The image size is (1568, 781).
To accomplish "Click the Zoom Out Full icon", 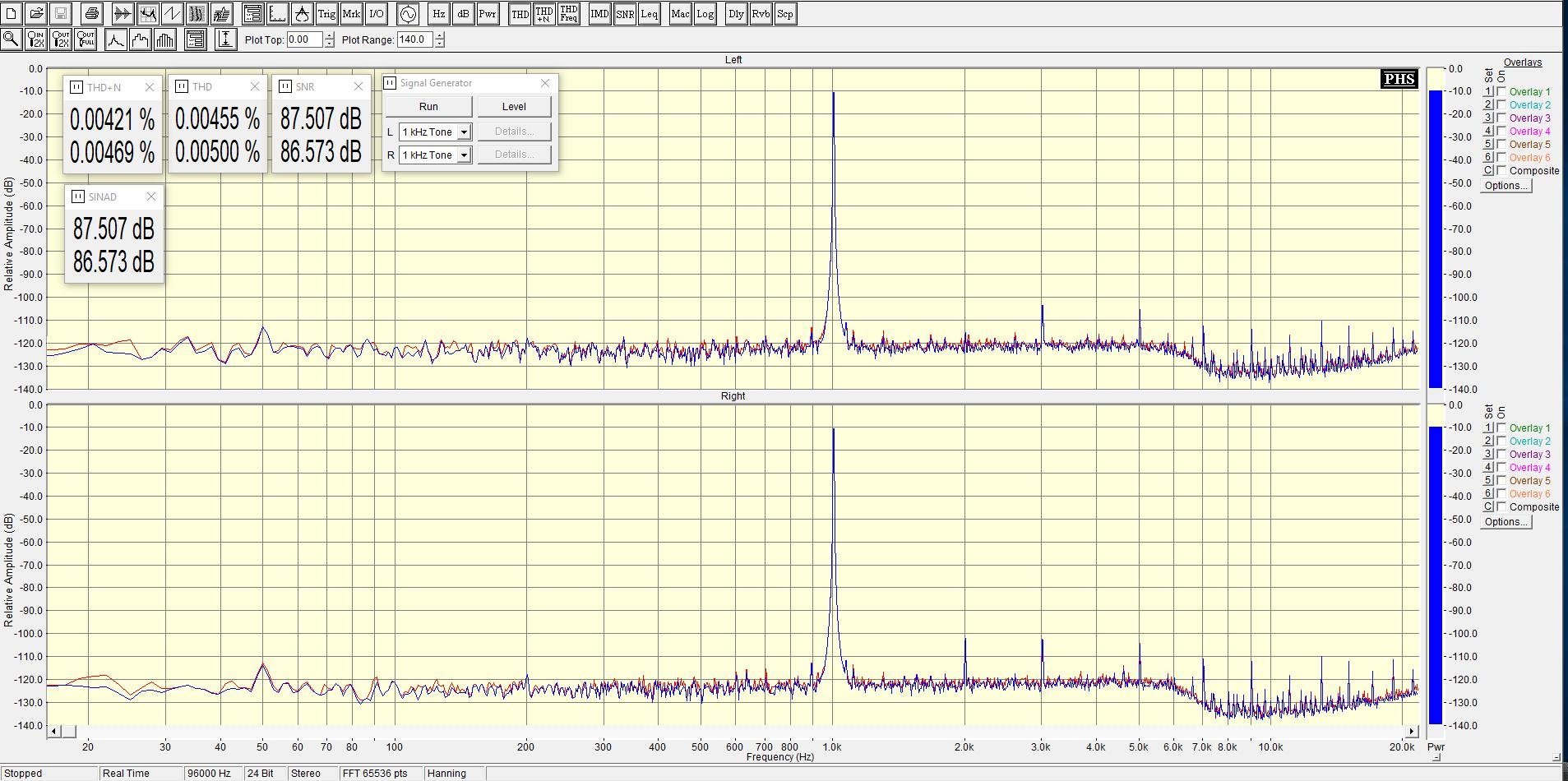I will pyautogui.click(x=86, y=39).
